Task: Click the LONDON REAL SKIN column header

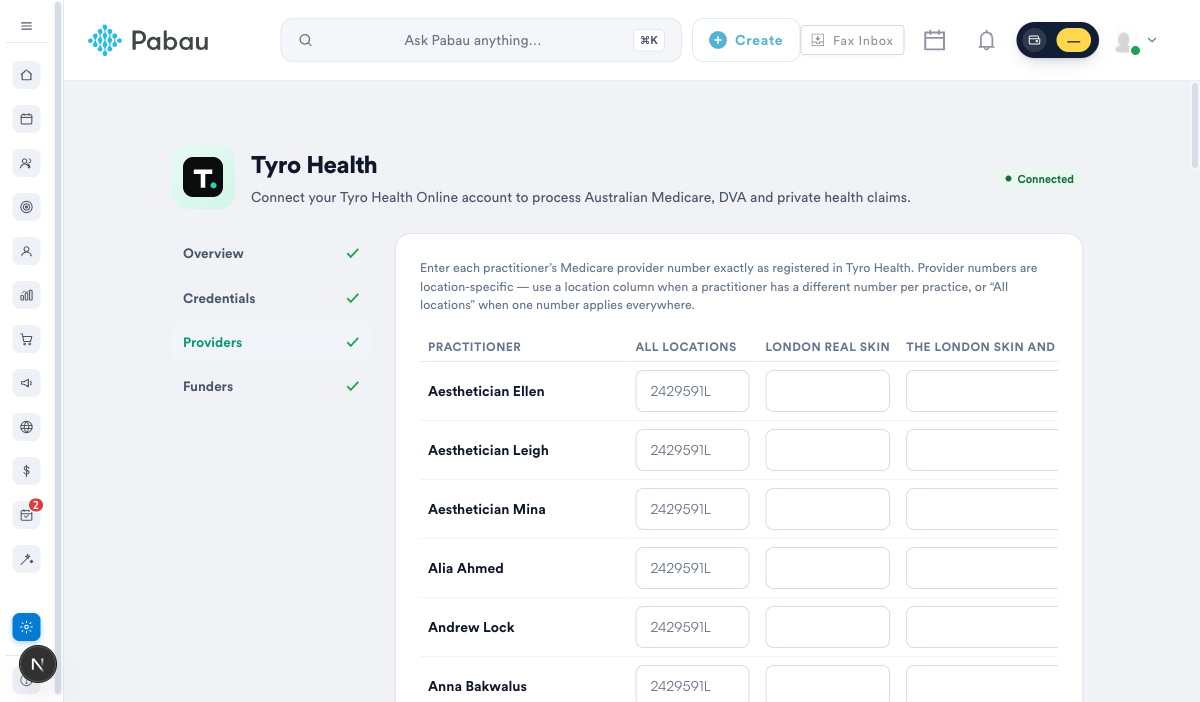Action: [x=827, y=347]
